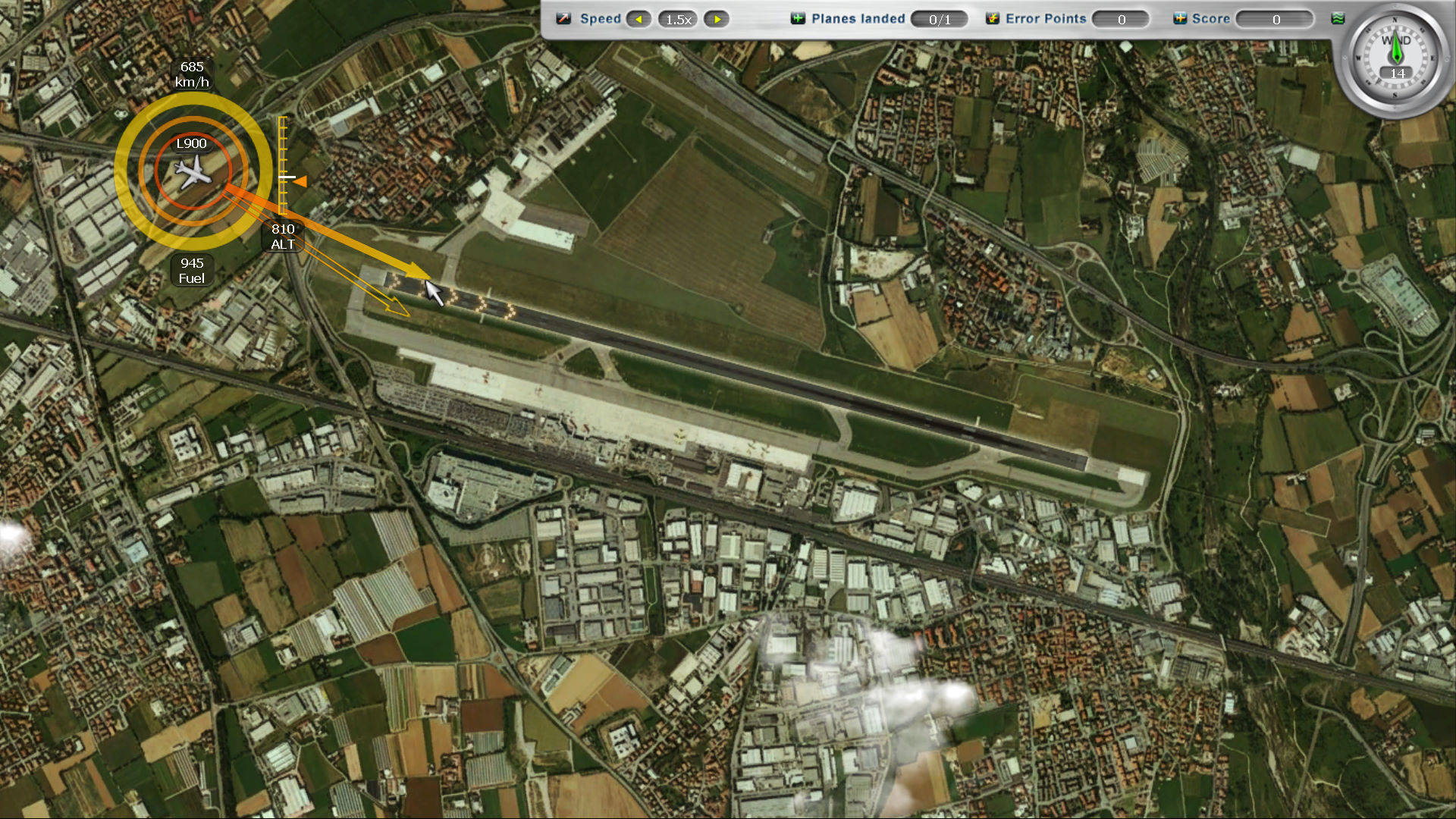Click the L900 airplane icon

pos(193,173)
